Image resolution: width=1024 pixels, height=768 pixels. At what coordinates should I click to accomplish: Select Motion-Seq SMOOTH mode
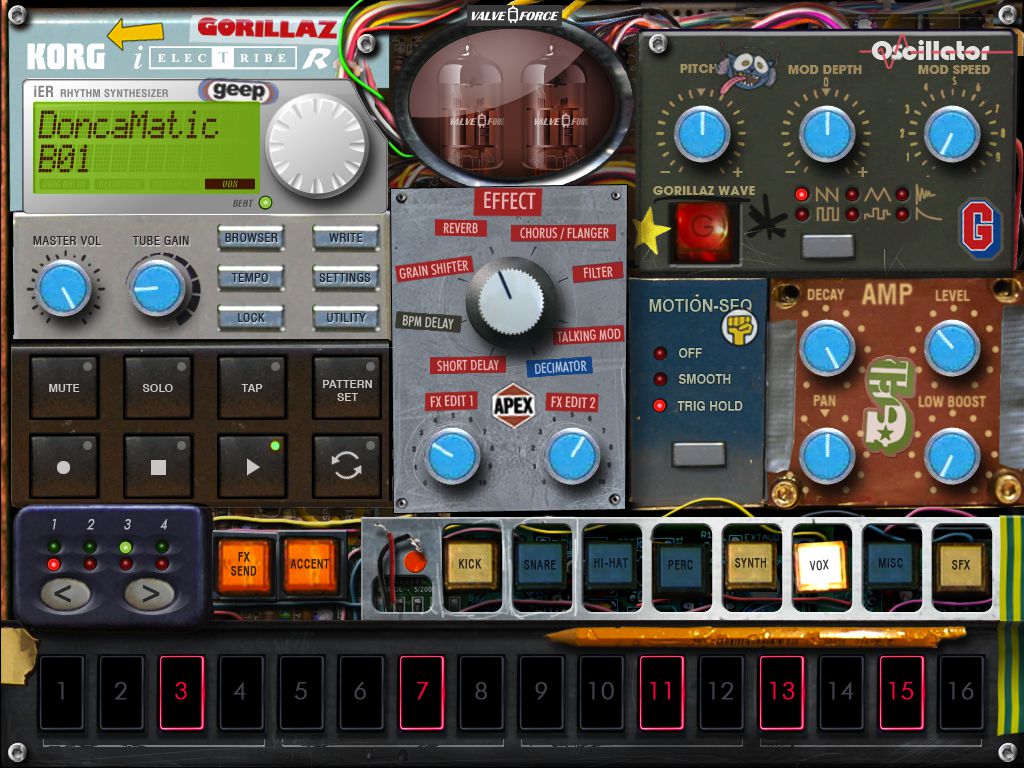pos(692,379)
